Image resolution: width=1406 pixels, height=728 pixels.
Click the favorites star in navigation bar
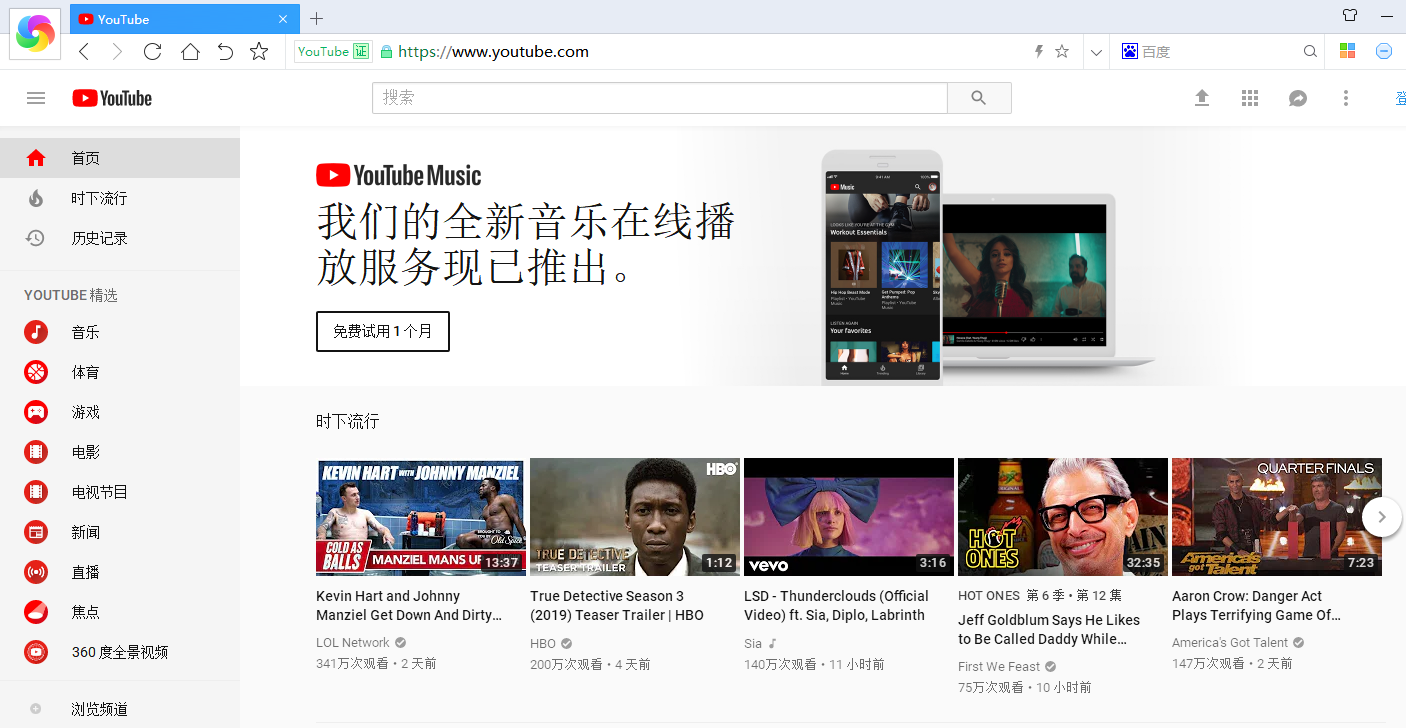(259, 52)
